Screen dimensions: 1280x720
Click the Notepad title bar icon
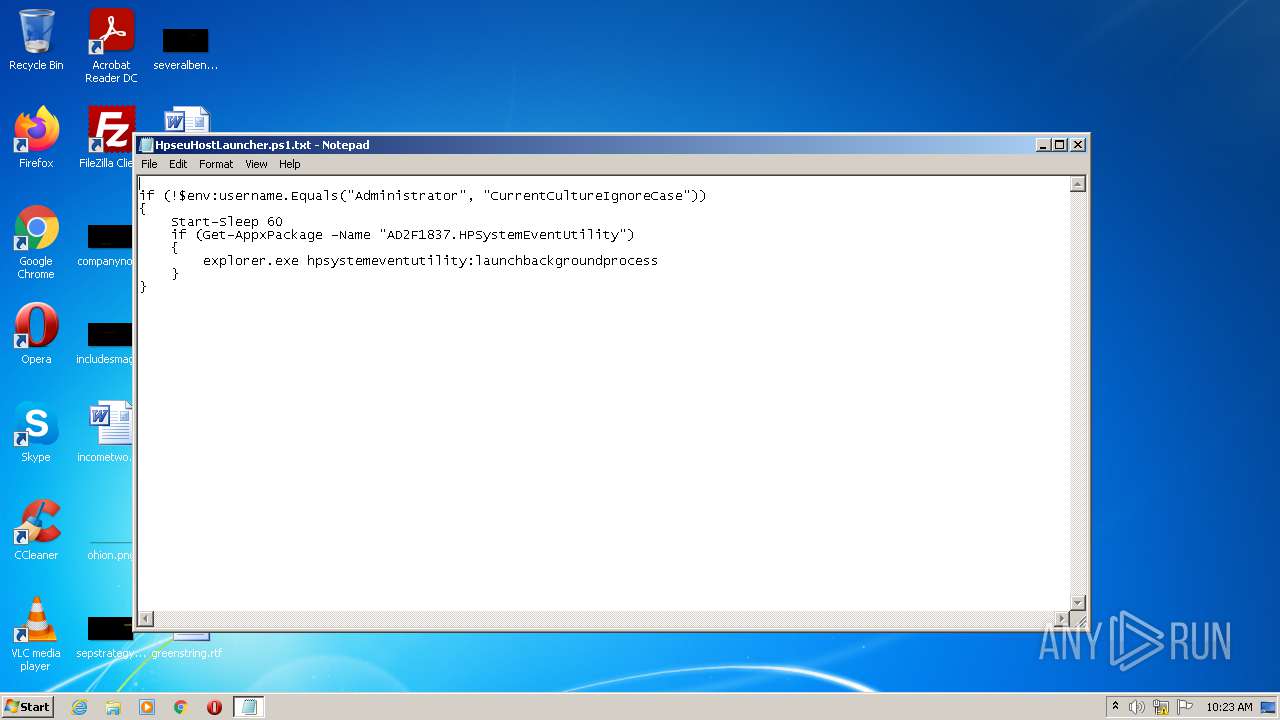[146, 145]
